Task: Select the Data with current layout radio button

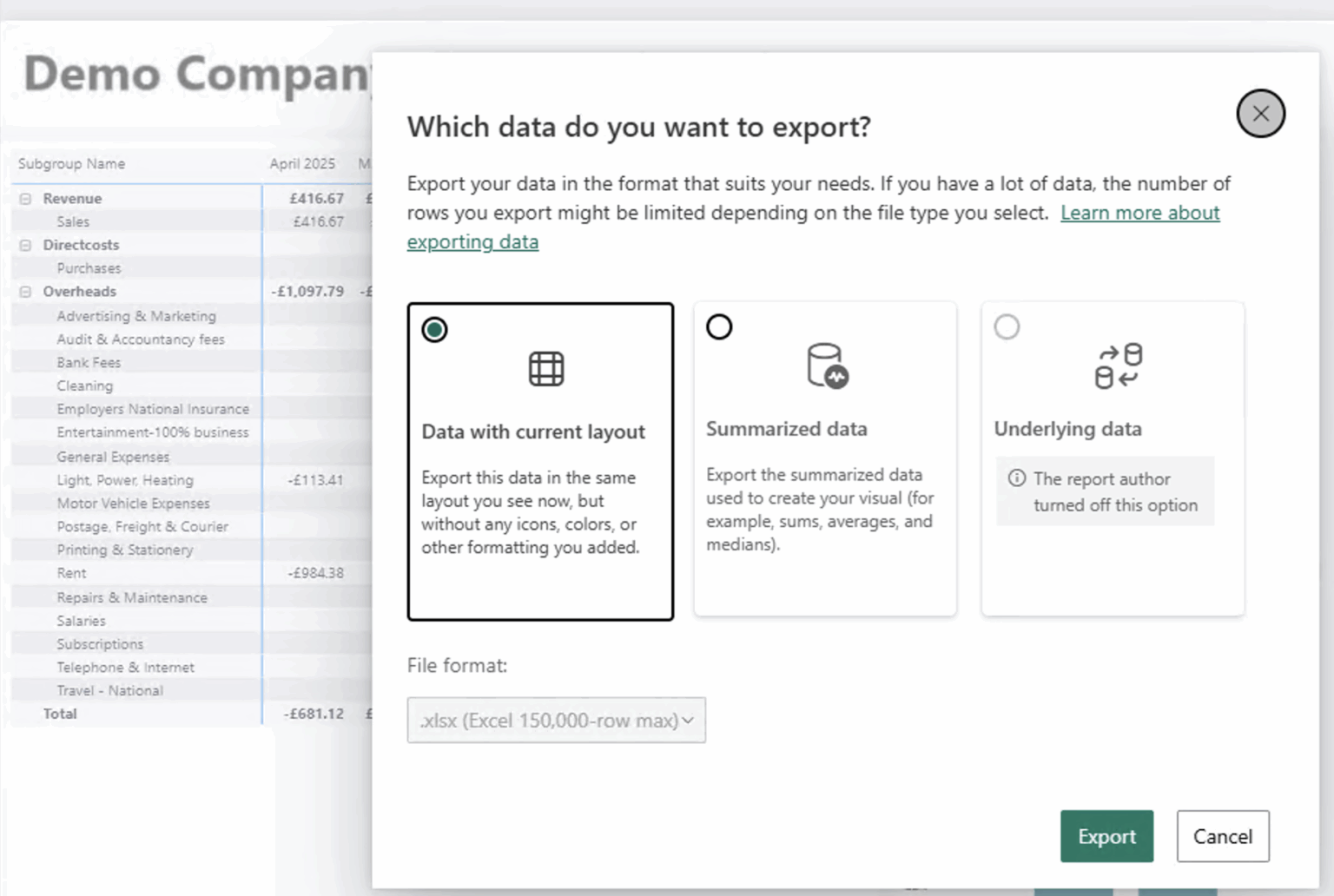Action: [433, 329]
